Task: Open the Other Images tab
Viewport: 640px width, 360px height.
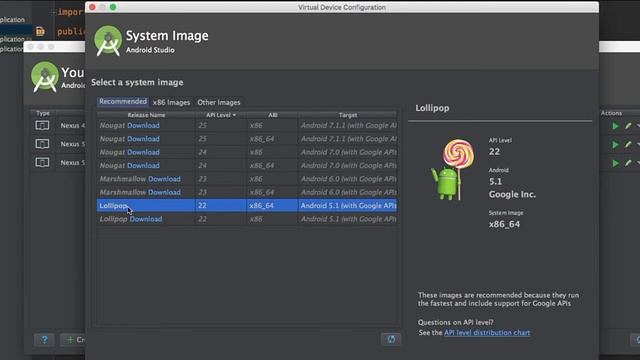Action: [219, 102]
